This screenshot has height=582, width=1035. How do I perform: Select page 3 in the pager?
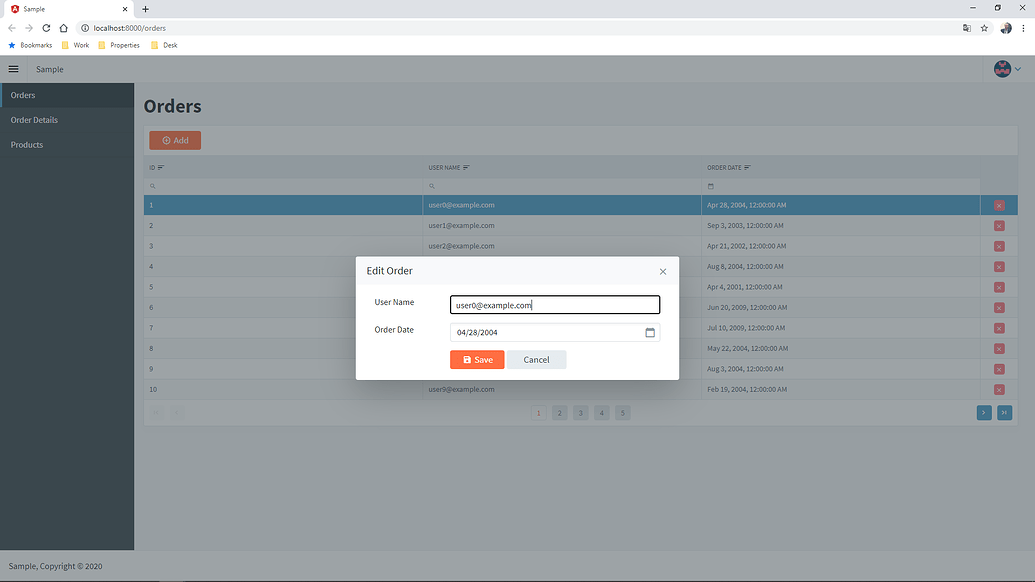click(580, 413)
